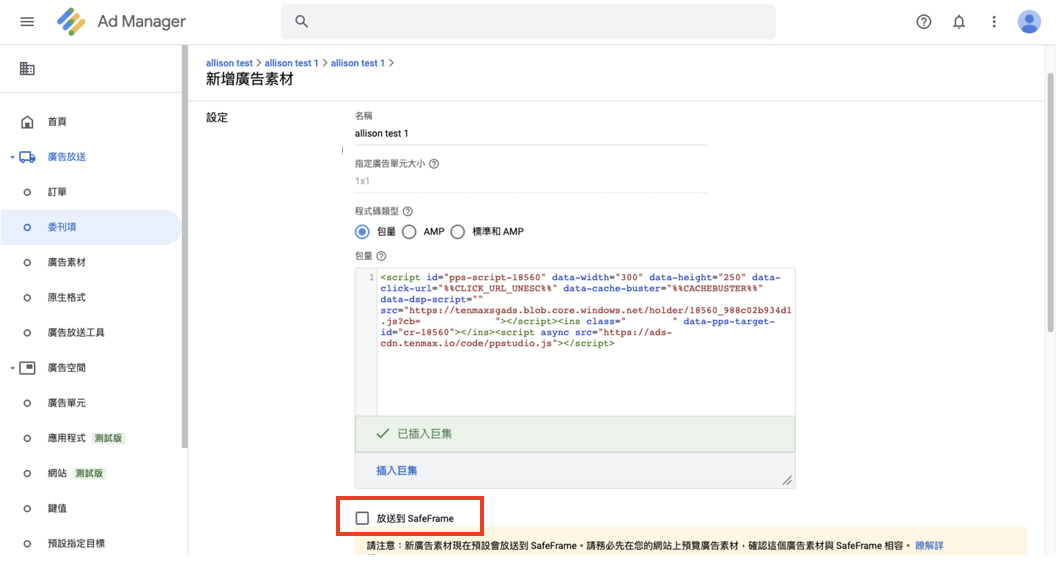1056x562 pixels.
Task: Click the top search bar field
Action: click(x=528, y=22)
